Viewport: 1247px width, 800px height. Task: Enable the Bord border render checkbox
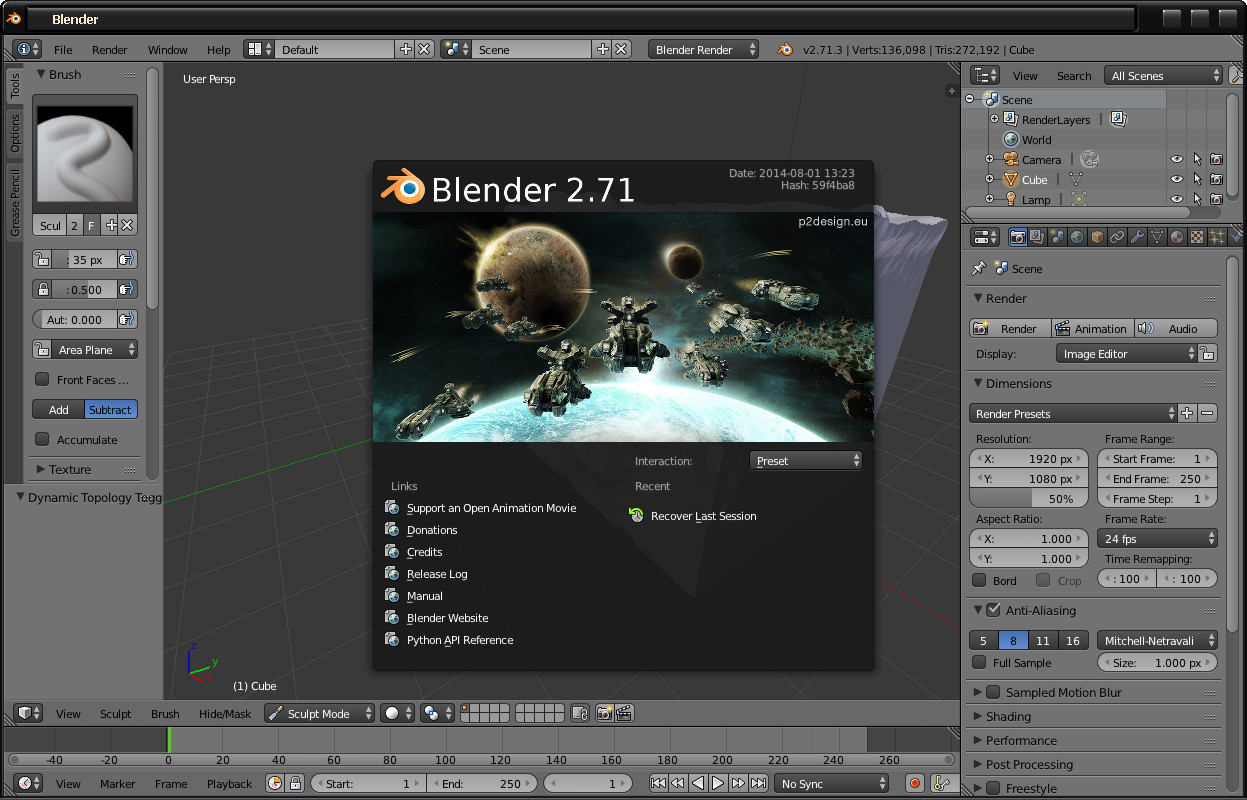tap(979, 580)
